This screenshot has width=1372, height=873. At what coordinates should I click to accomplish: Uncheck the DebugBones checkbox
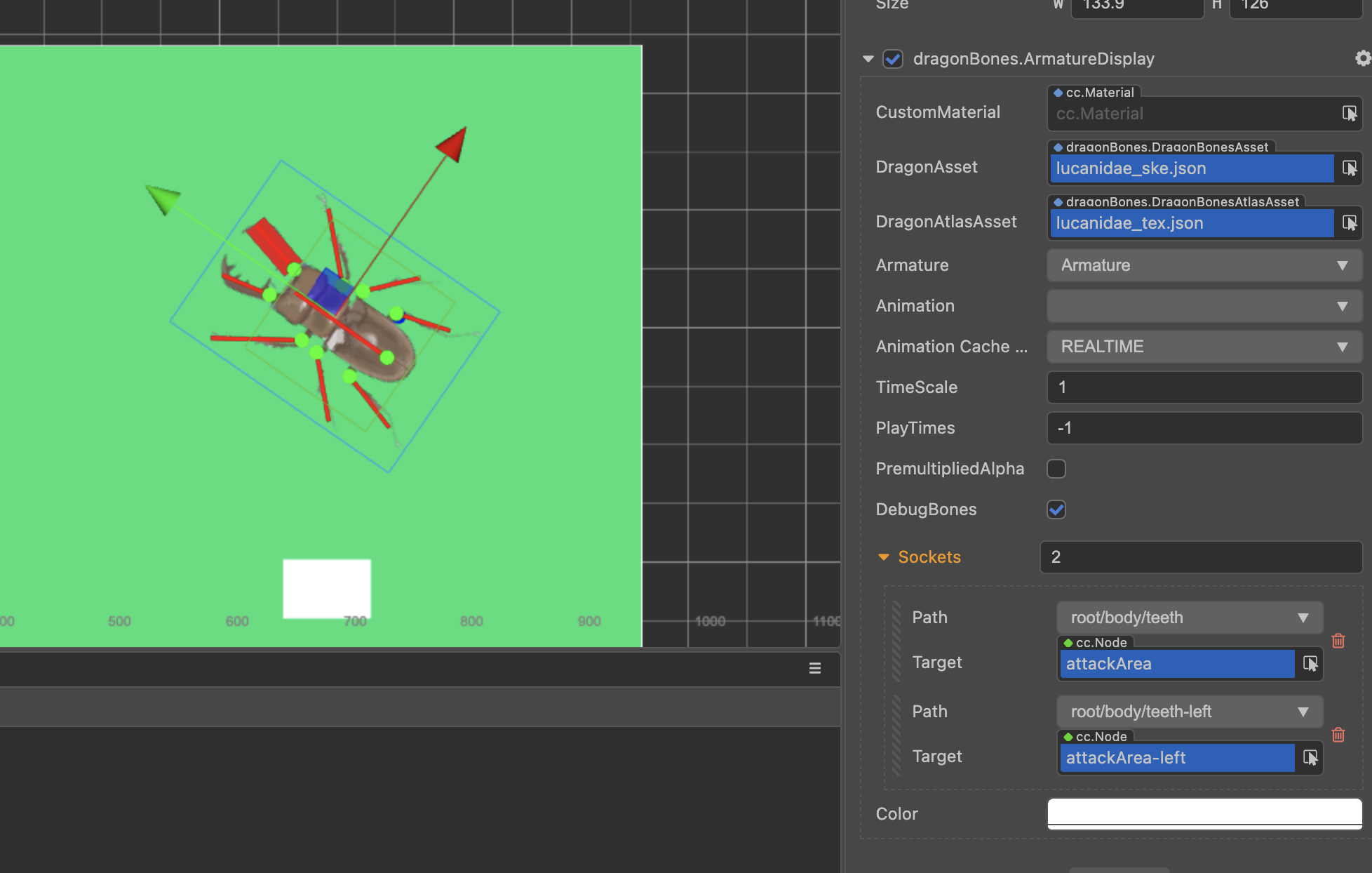[1056, 509]
